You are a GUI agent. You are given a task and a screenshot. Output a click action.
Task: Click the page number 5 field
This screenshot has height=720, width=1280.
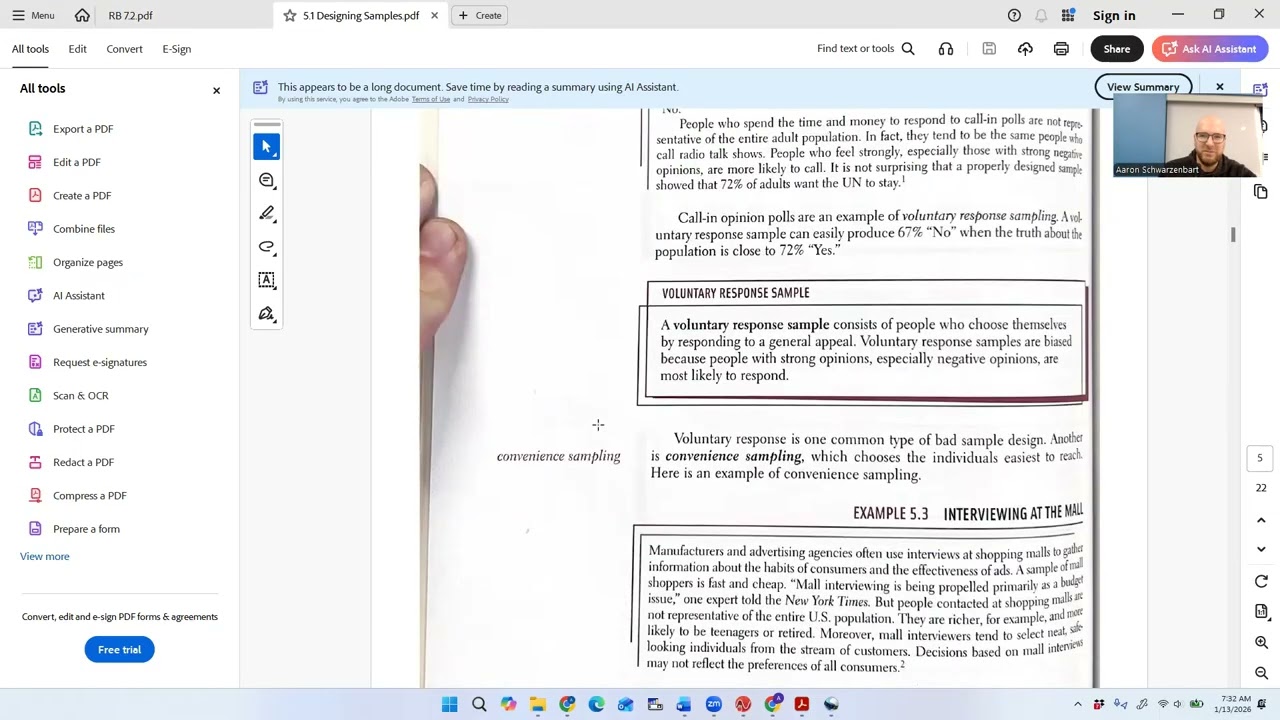1260,458
